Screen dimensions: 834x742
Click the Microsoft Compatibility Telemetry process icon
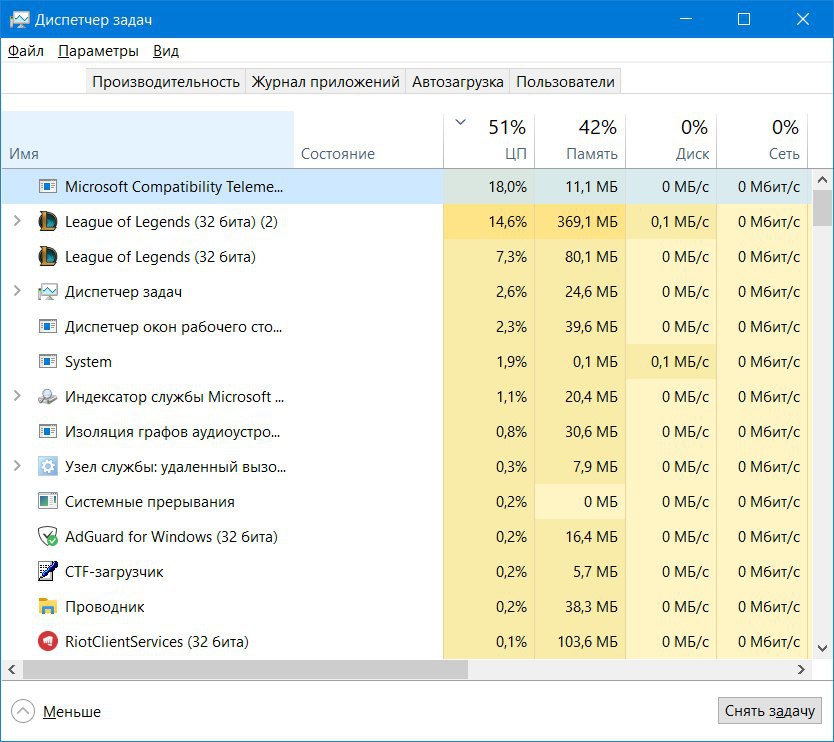(x=48, y=187)
